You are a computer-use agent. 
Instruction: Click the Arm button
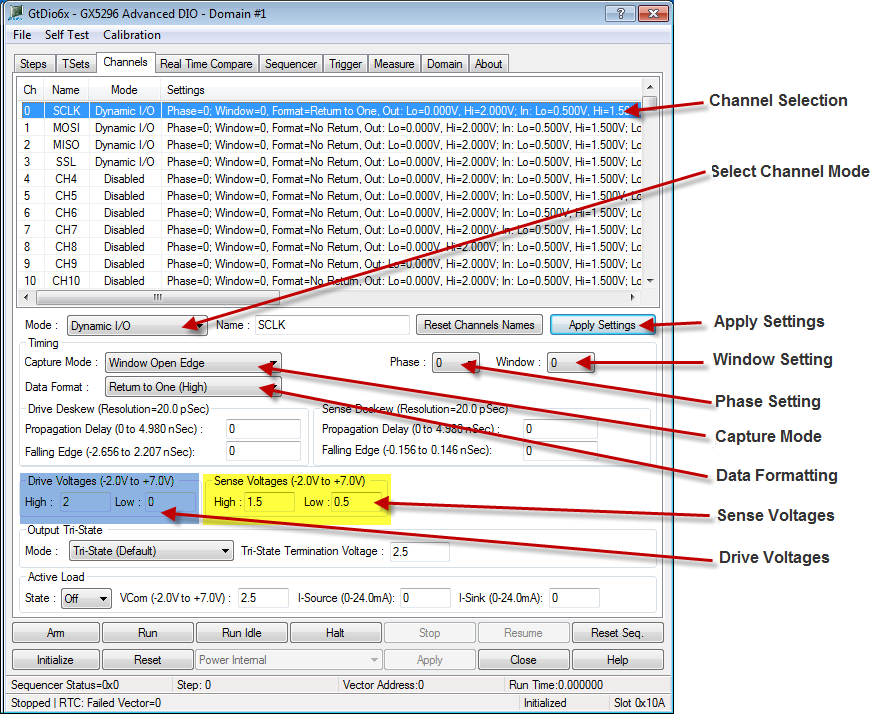coord(56,633)
